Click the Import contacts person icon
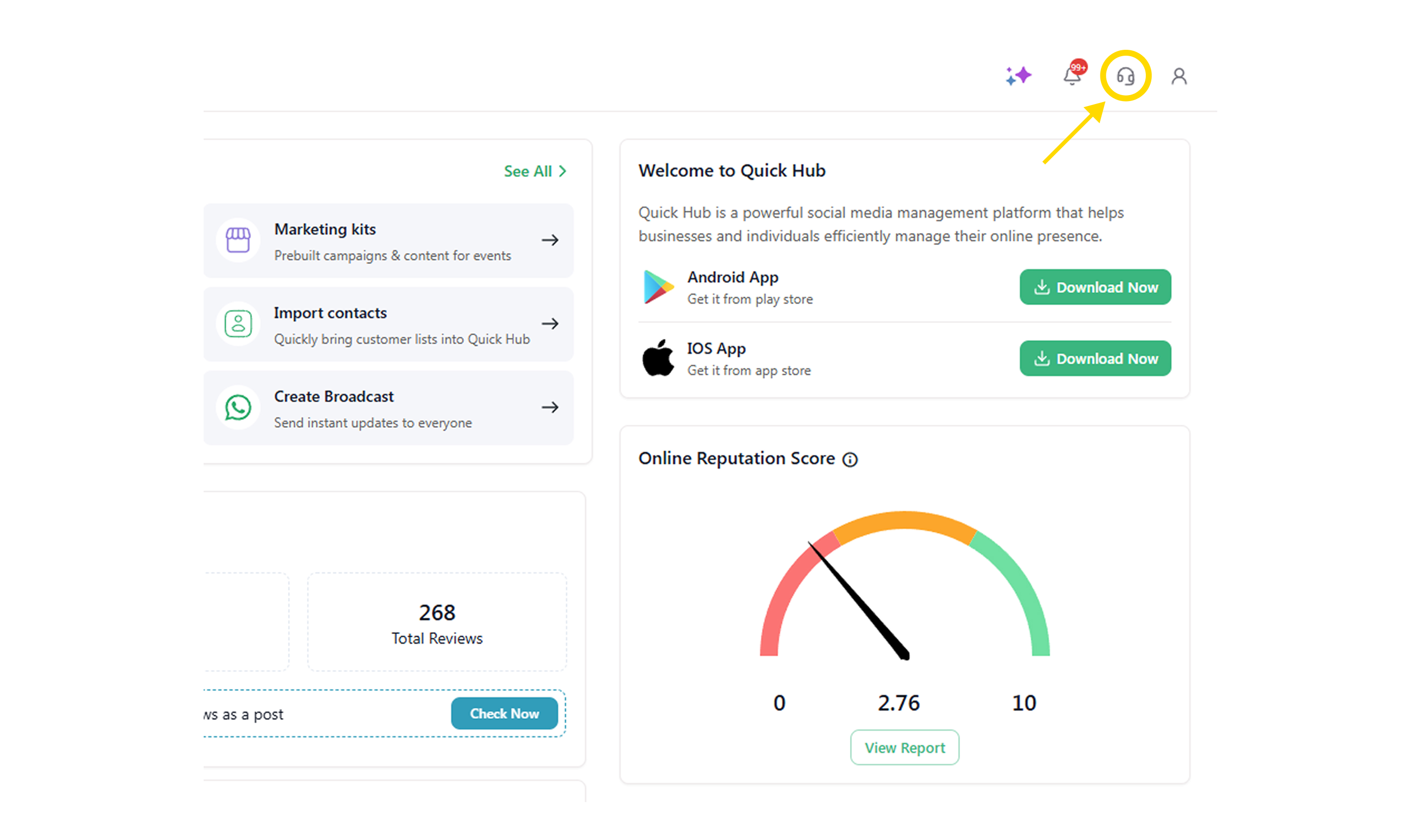The height and width of the screenshot is (840, 1420). click(x=238, y=324)
